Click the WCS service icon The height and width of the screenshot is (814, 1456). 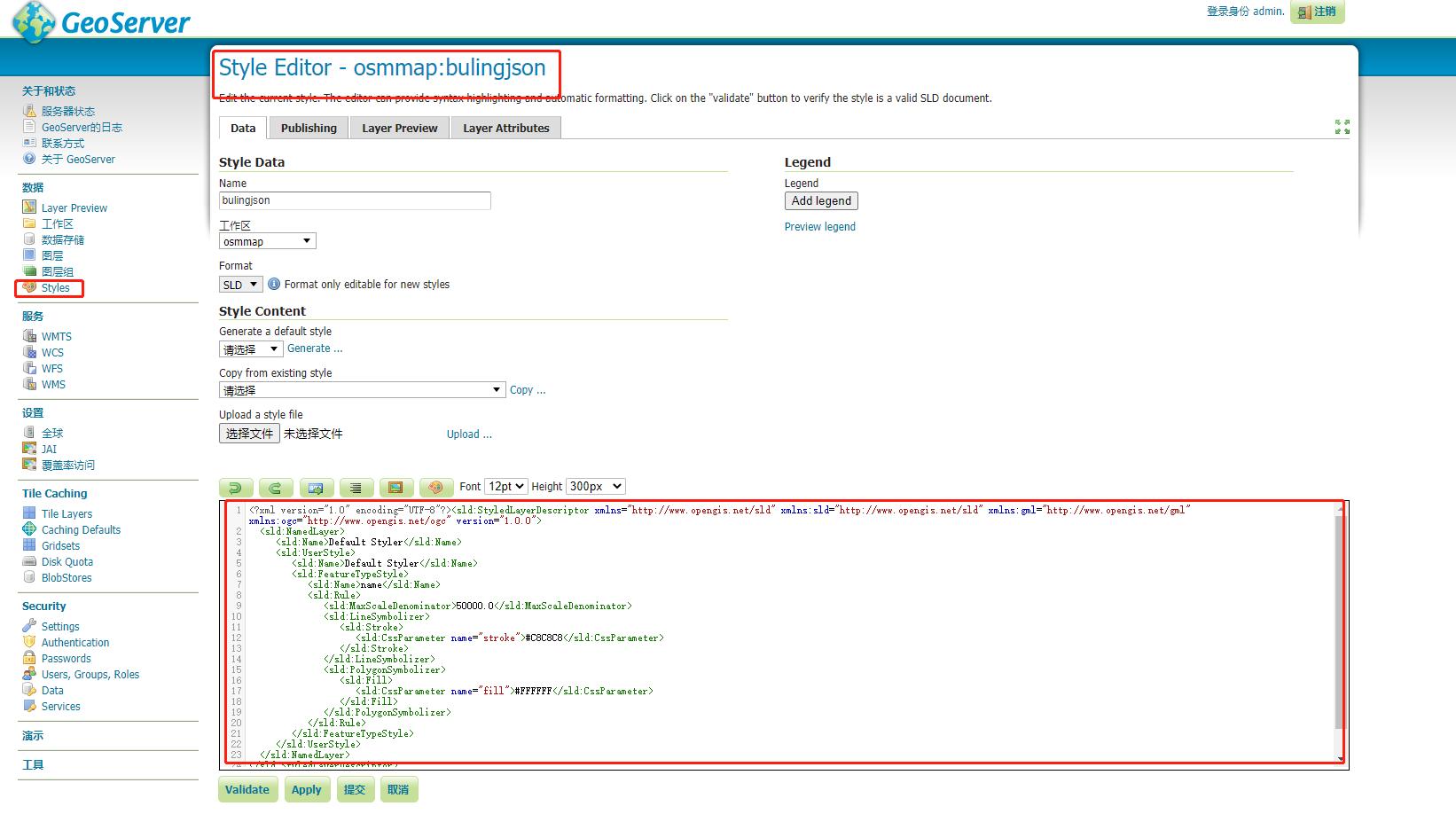29,352
